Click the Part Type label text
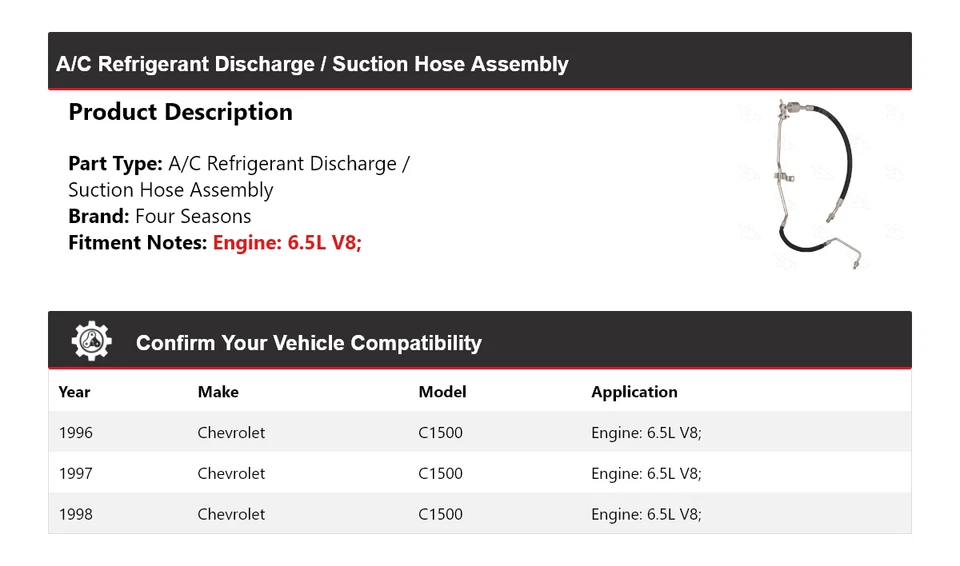The image size is (960, 566). point(115,164)
